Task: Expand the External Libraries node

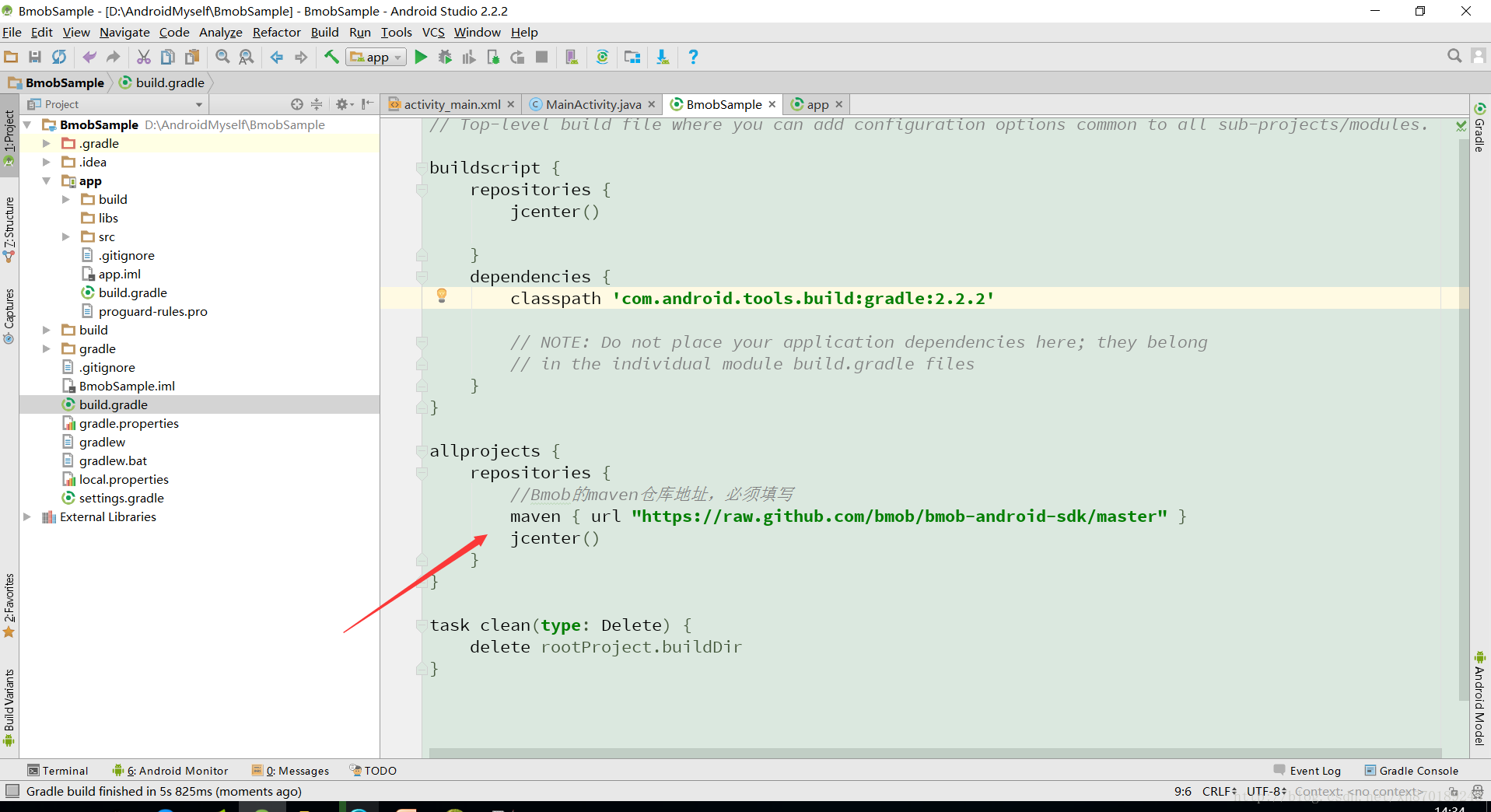Action: coord(26,516)
